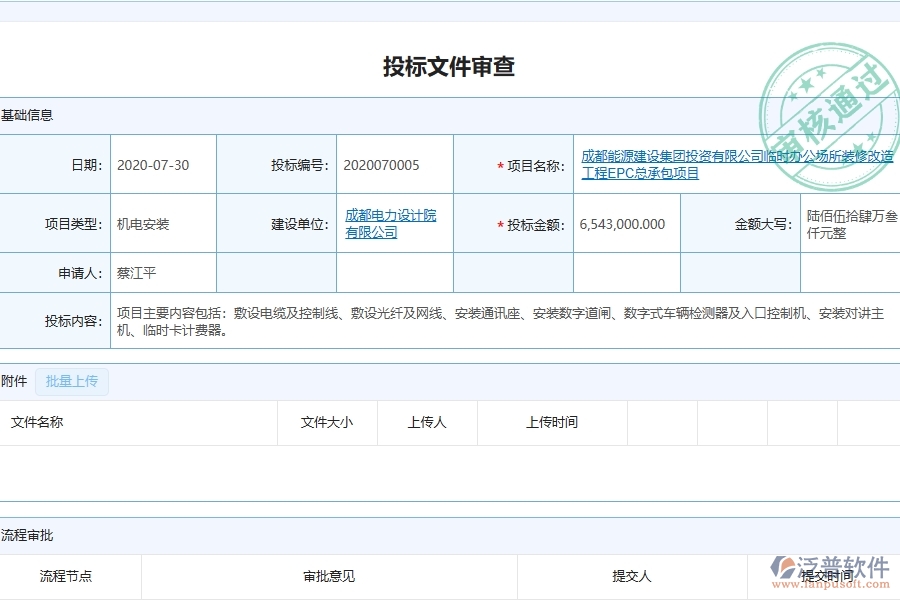Click the 提交人 column header
900x600 pixels.
pos(630,576)
